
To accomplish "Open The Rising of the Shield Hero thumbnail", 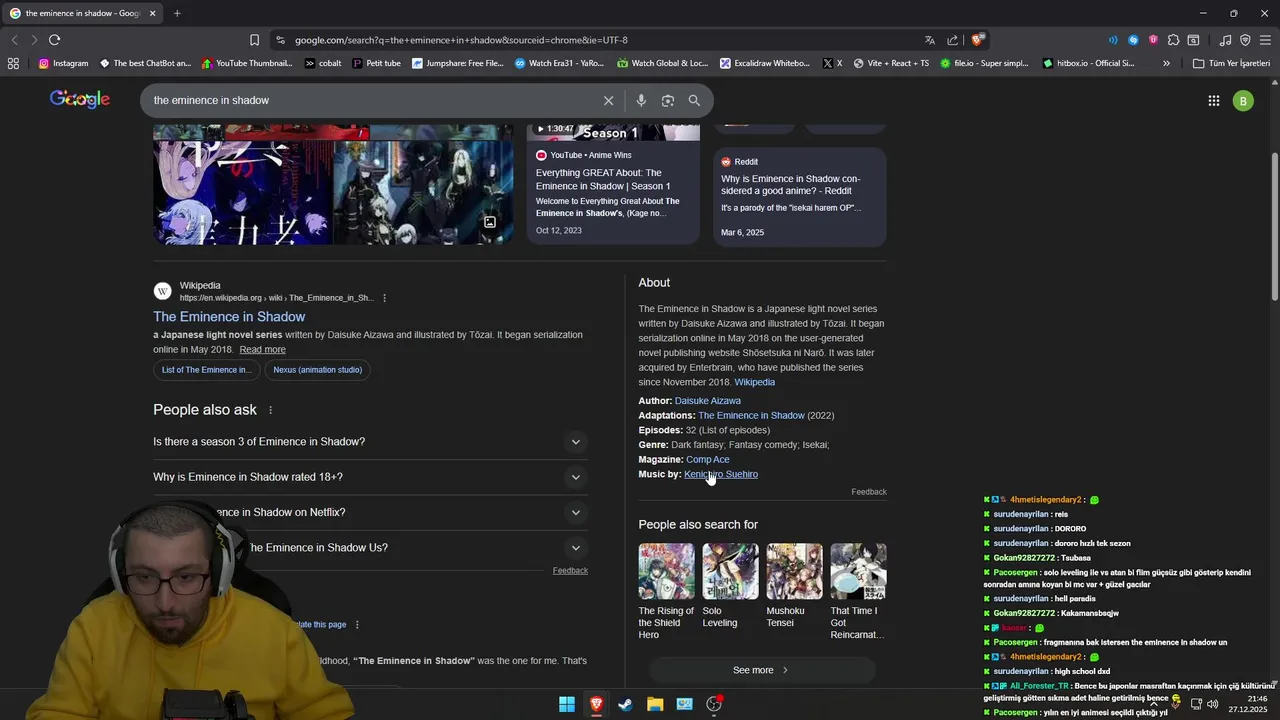I will [667, 571].
